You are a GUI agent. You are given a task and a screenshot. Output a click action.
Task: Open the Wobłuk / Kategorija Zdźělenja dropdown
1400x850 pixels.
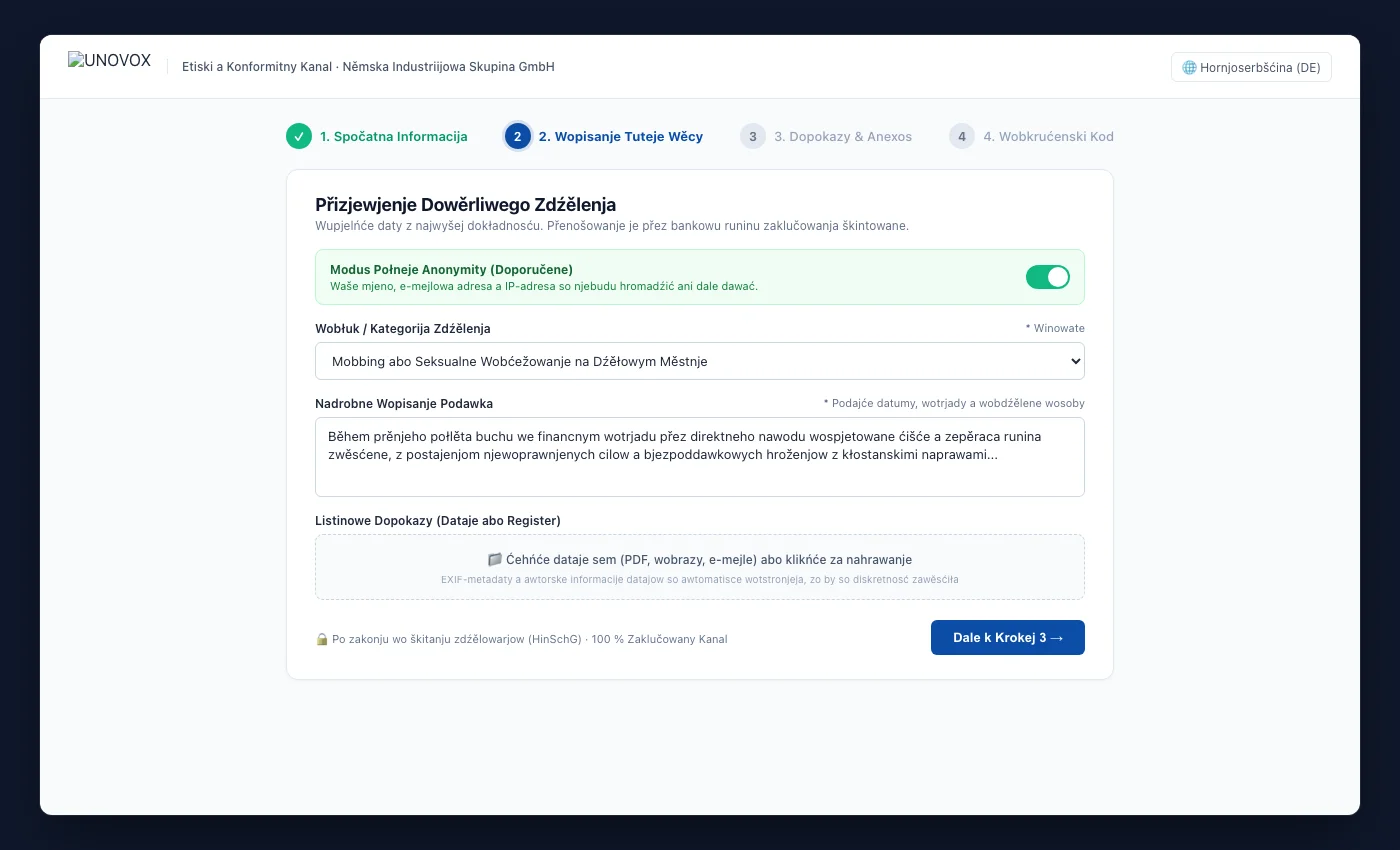pos(700,361)
